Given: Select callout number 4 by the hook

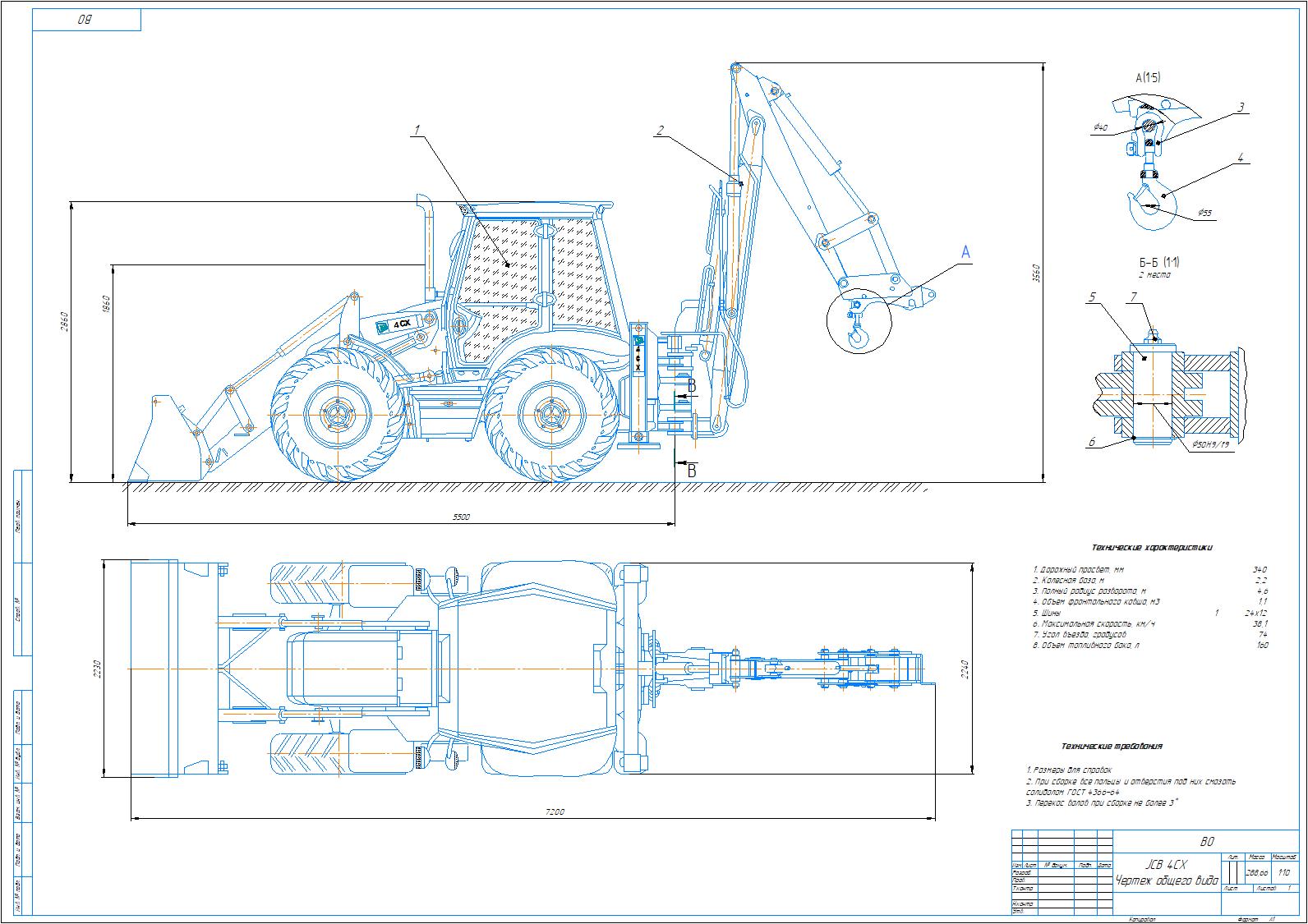Looking at the screenshot, I should tap(1241, 158).
